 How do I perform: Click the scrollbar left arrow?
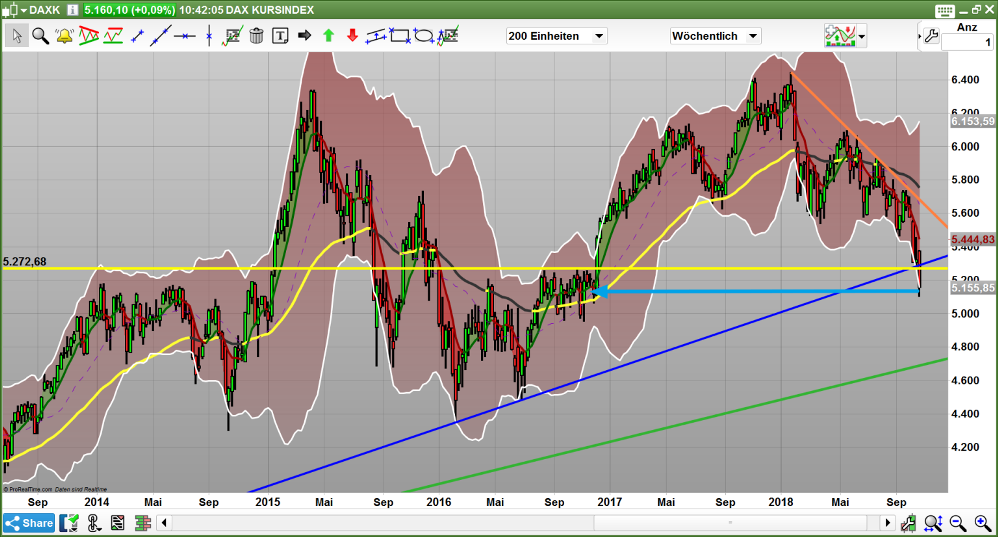tap(164, 523)
